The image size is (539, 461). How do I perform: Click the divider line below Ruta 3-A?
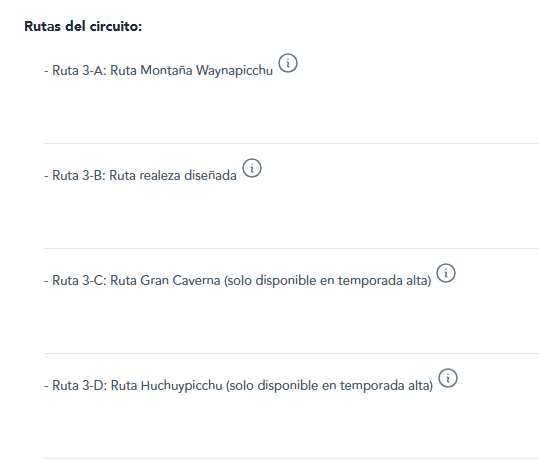click(291, 143)
